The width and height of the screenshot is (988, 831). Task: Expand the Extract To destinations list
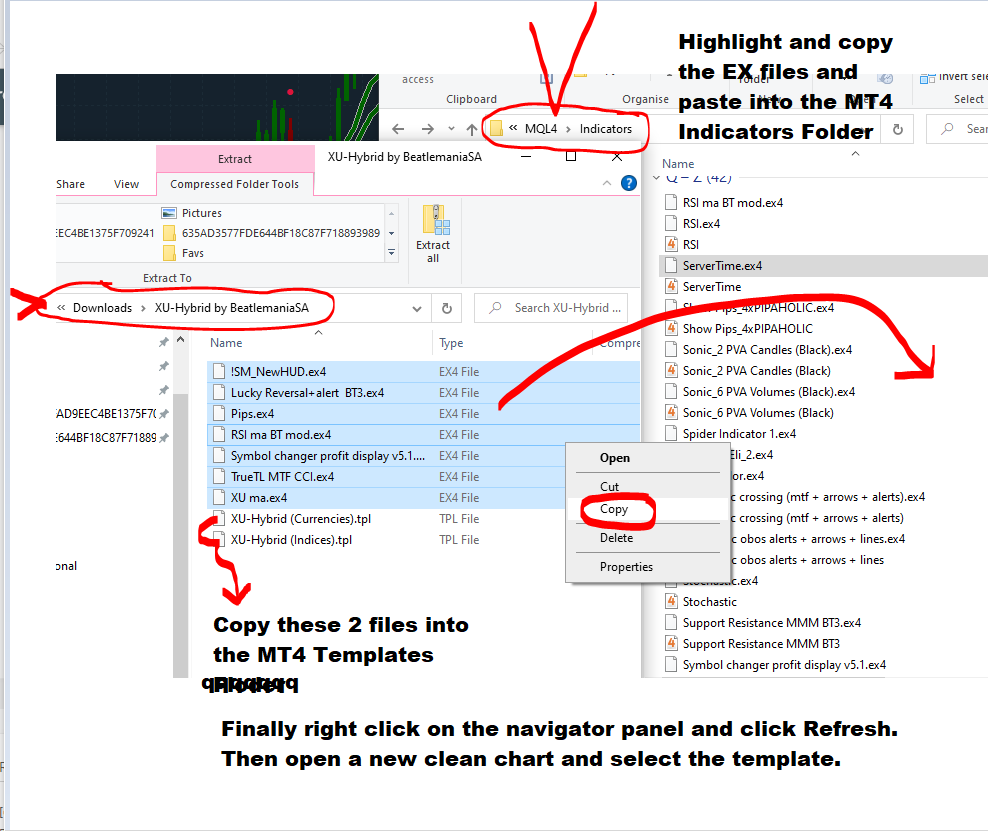point(391,253)
